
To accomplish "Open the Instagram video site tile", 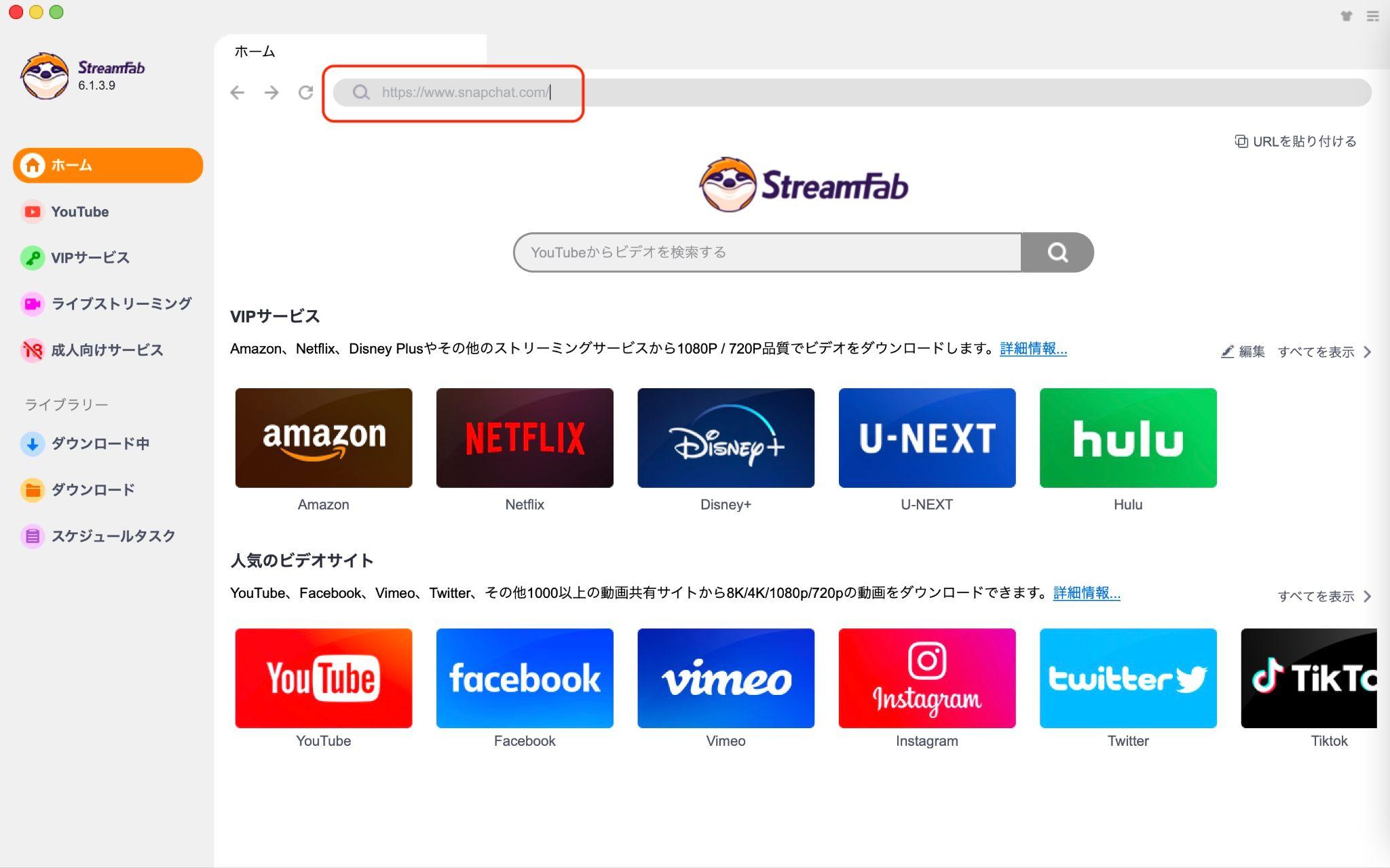I will click(927, 678).
